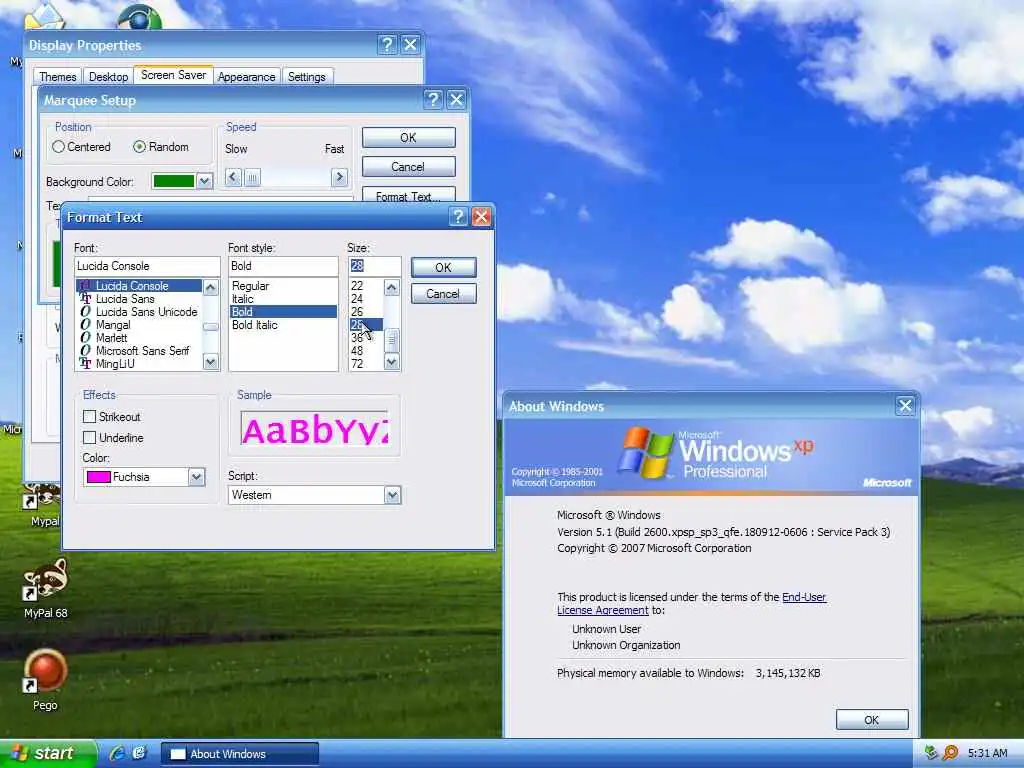Viewport: 1024px width, 768px height.
Task: Click speed slider right arrow toward Fast
Action: pos(339,177)
